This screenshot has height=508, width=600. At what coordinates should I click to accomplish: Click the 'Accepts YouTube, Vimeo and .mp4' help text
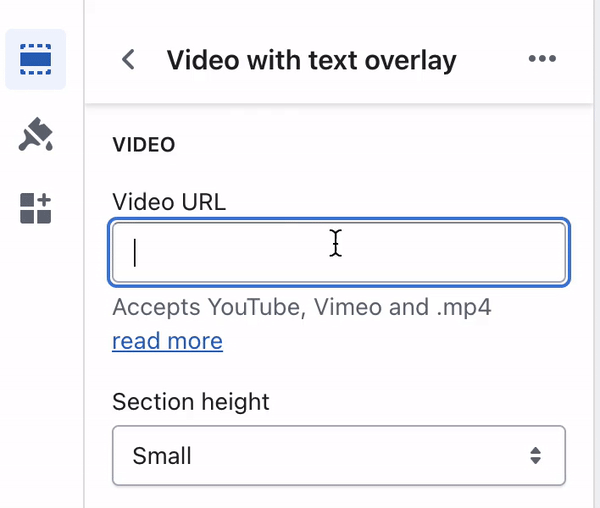click(302, 307)
